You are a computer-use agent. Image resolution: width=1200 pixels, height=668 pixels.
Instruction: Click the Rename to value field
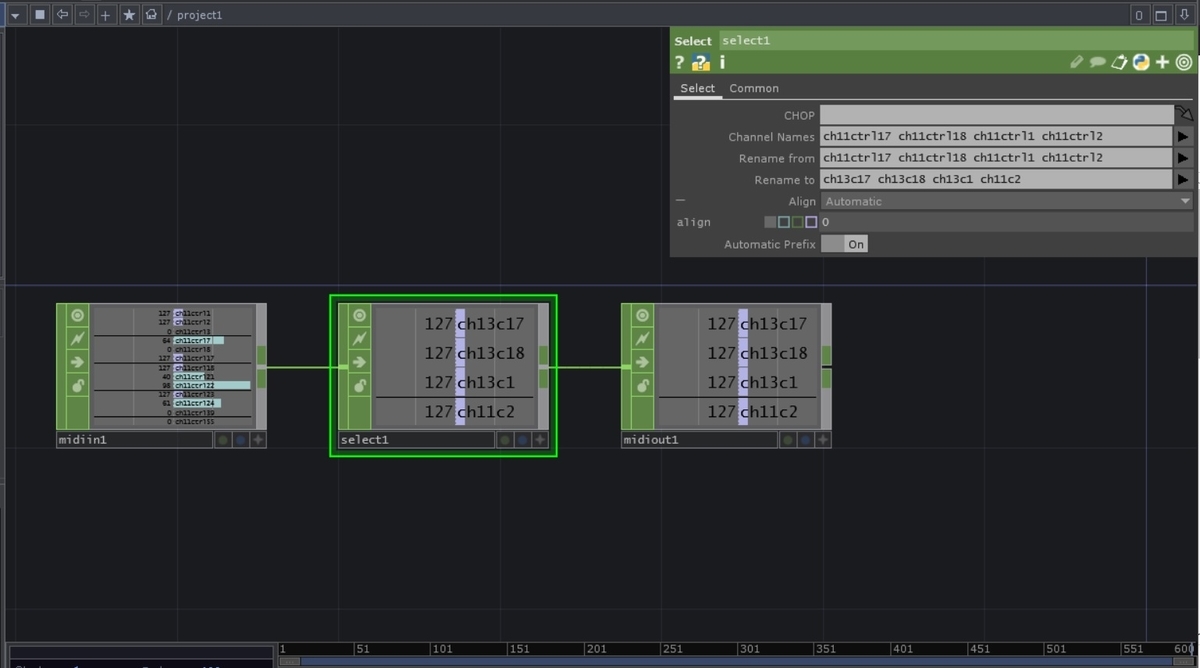pyautogui.click(x=996, y=179)
